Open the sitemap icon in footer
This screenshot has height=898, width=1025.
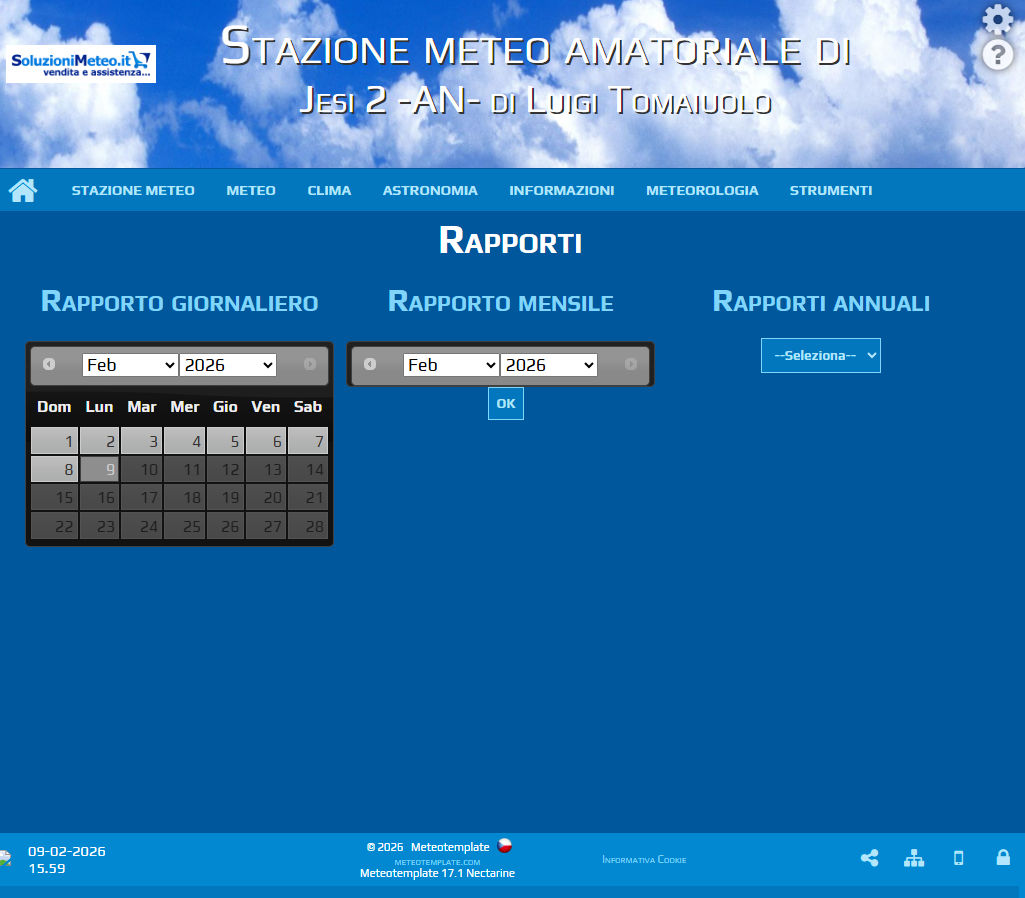click(x=914, y=858)
